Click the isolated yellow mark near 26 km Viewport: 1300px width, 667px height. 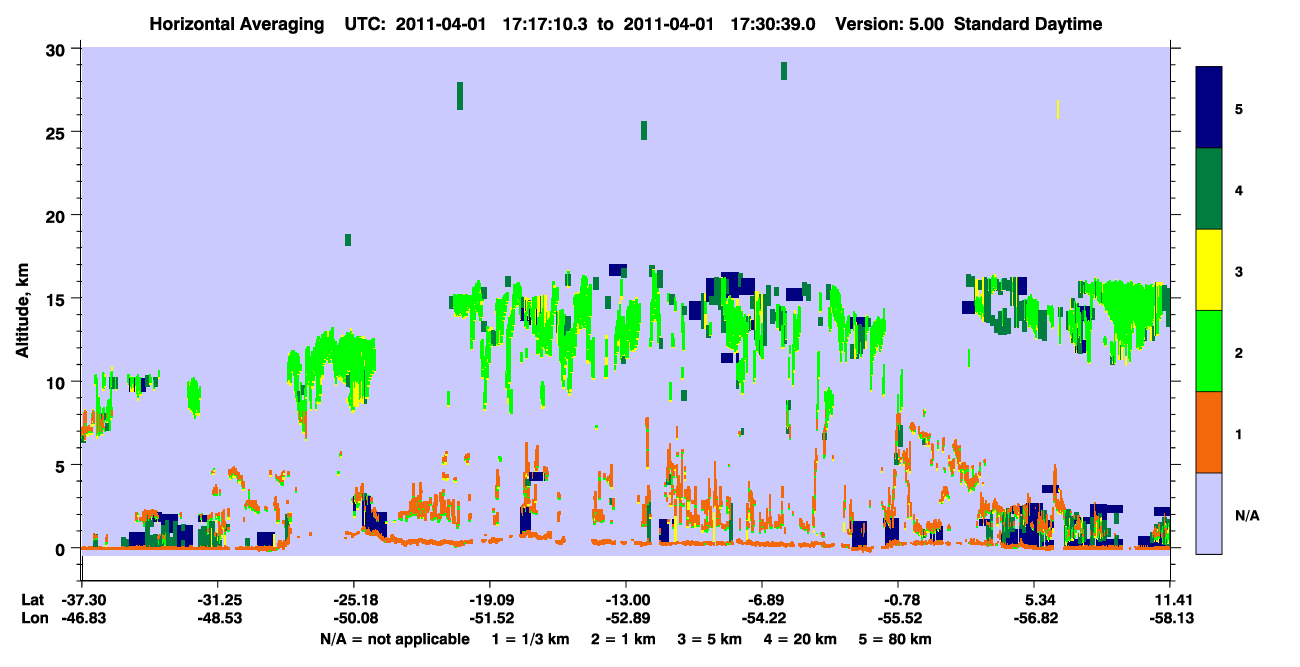coord(1058,109)
